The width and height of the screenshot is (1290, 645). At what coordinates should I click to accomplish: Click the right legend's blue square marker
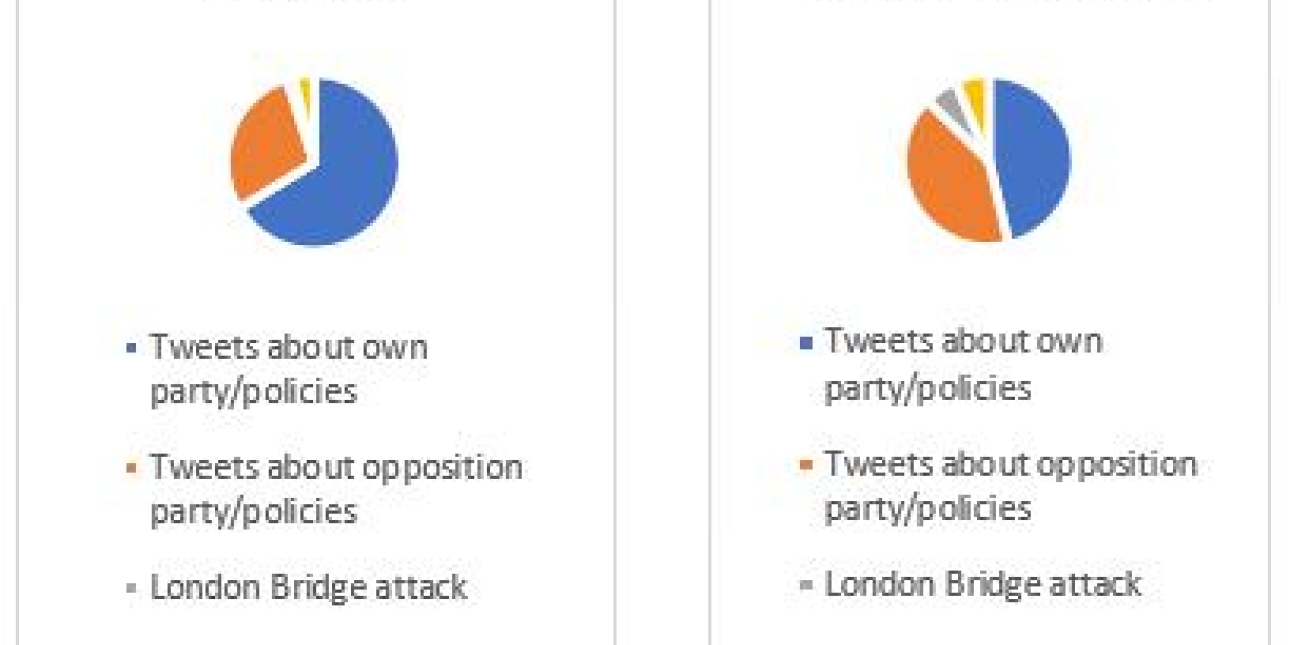click(x=805, y=343)
